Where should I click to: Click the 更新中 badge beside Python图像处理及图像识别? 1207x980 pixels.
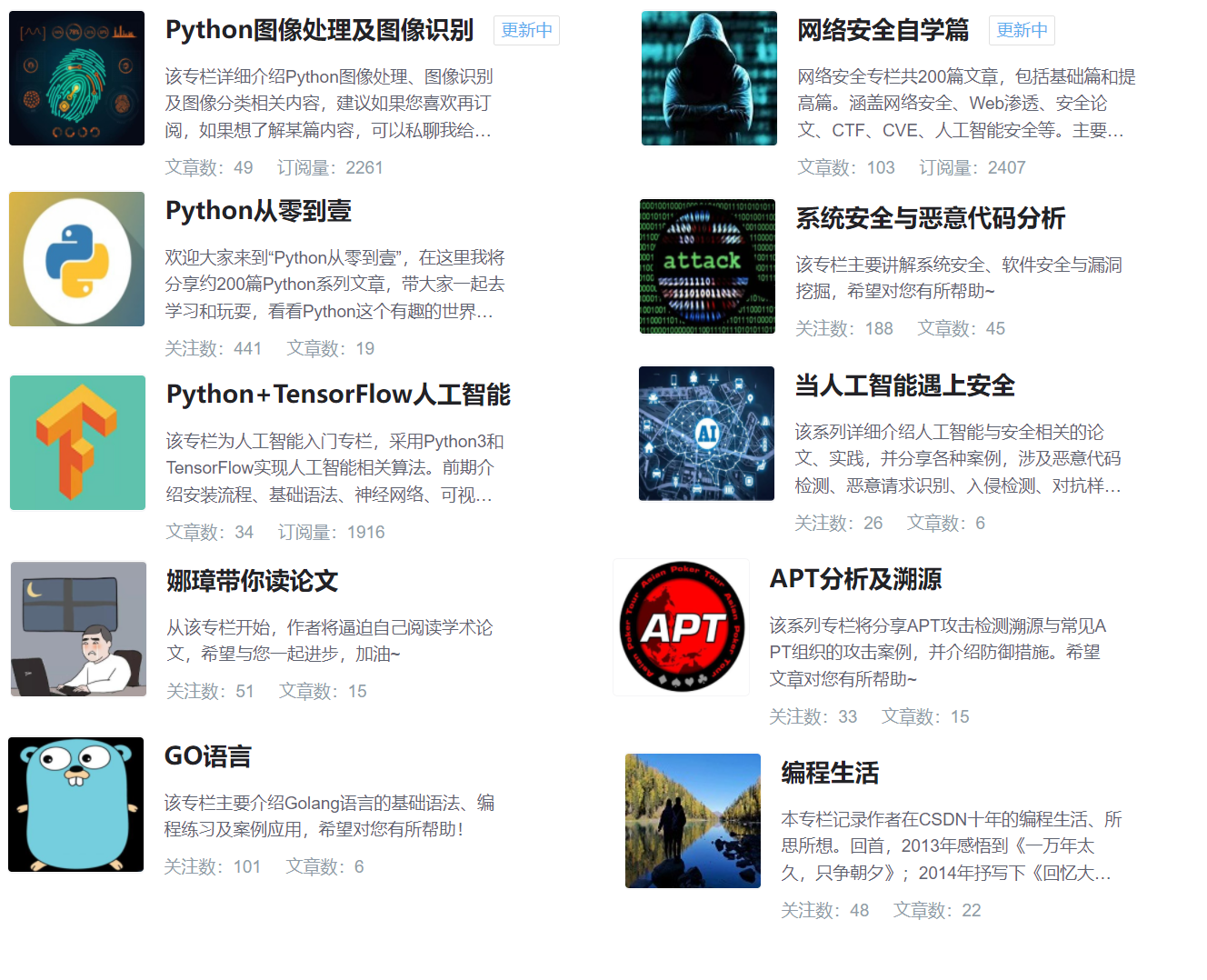526,30
